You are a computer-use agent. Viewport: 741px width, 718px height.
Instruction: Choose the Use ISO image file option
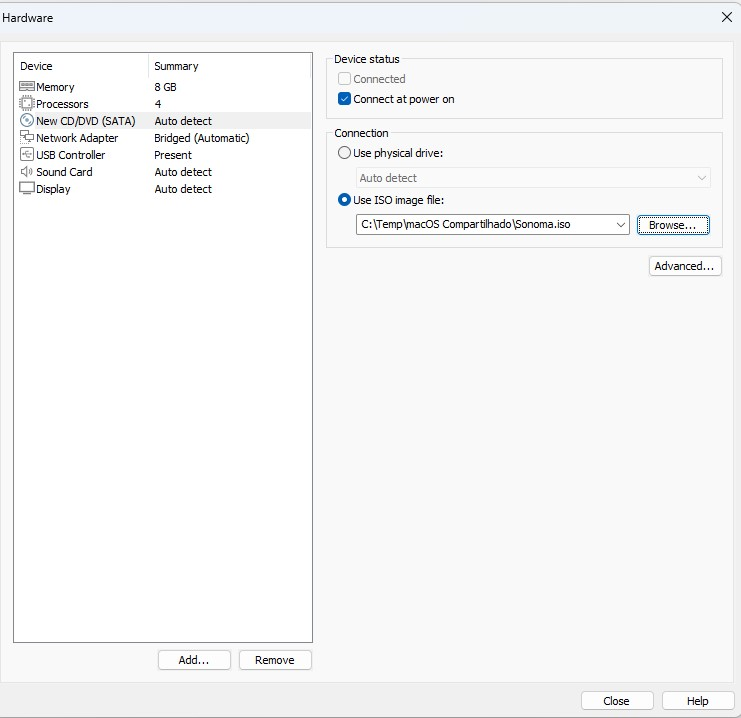(x=345, y=200)
